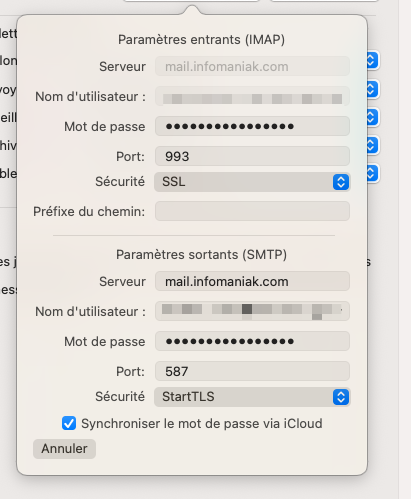Click the greyed-out IMAP Serveur field
This screenshot has height=499, width=411.
click(x=252, y=66)
